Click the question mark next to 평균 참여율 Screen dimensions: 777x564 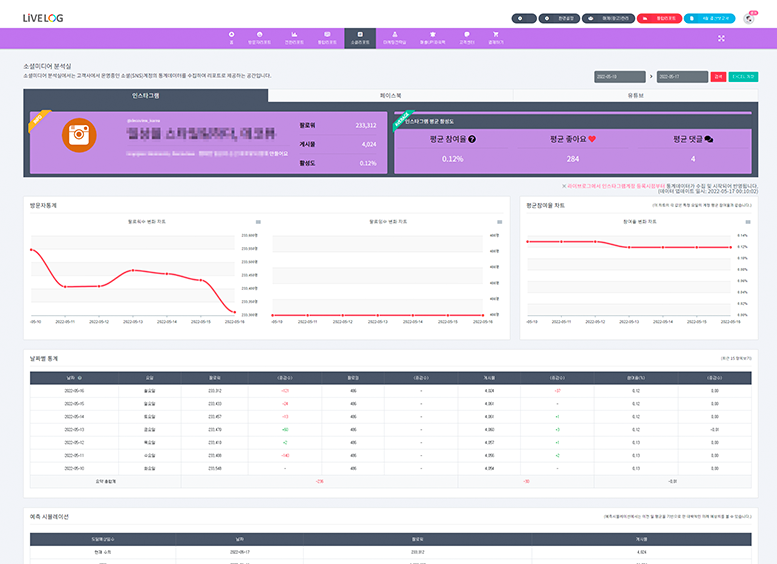(x=472, y=139)
